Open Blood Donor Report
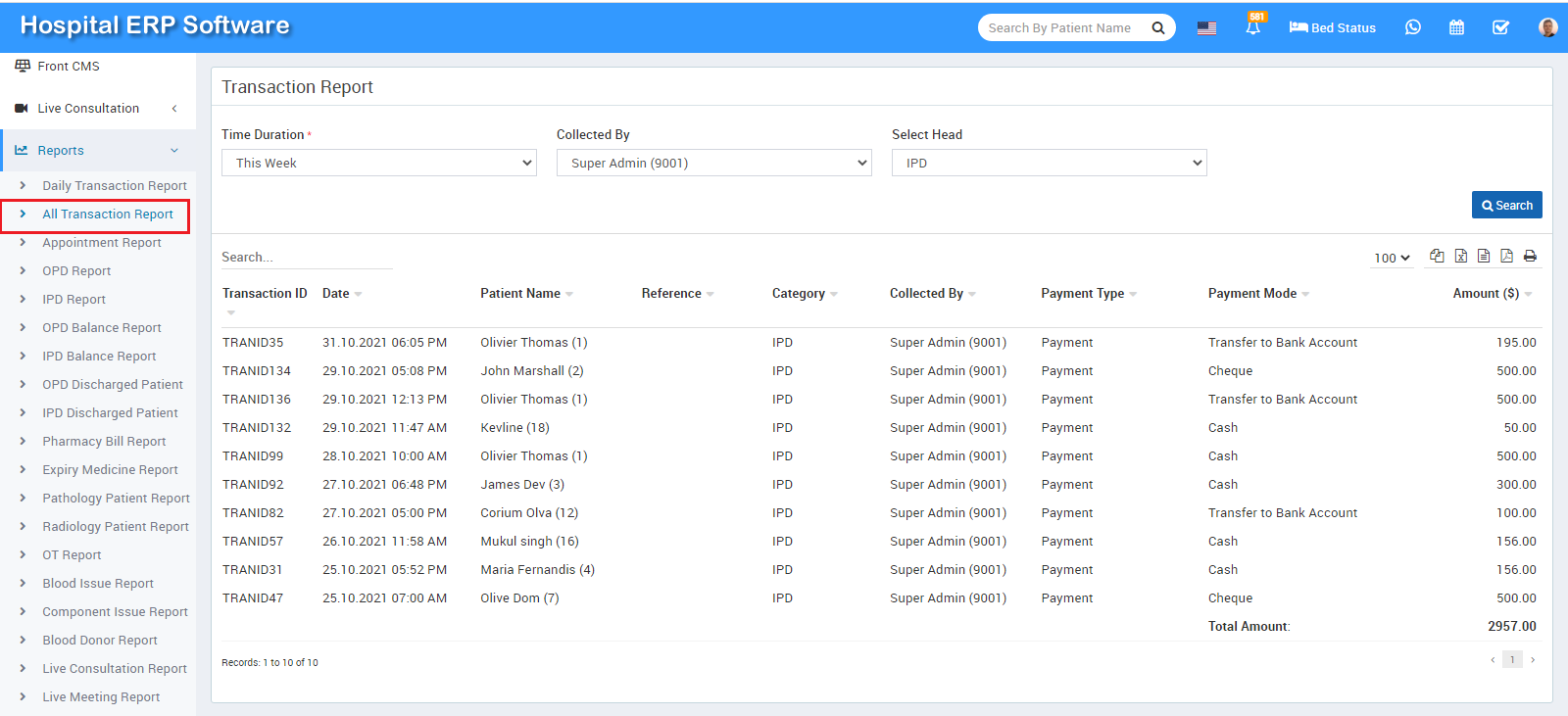Screen dimensions: 1568x716 [100, 640]
